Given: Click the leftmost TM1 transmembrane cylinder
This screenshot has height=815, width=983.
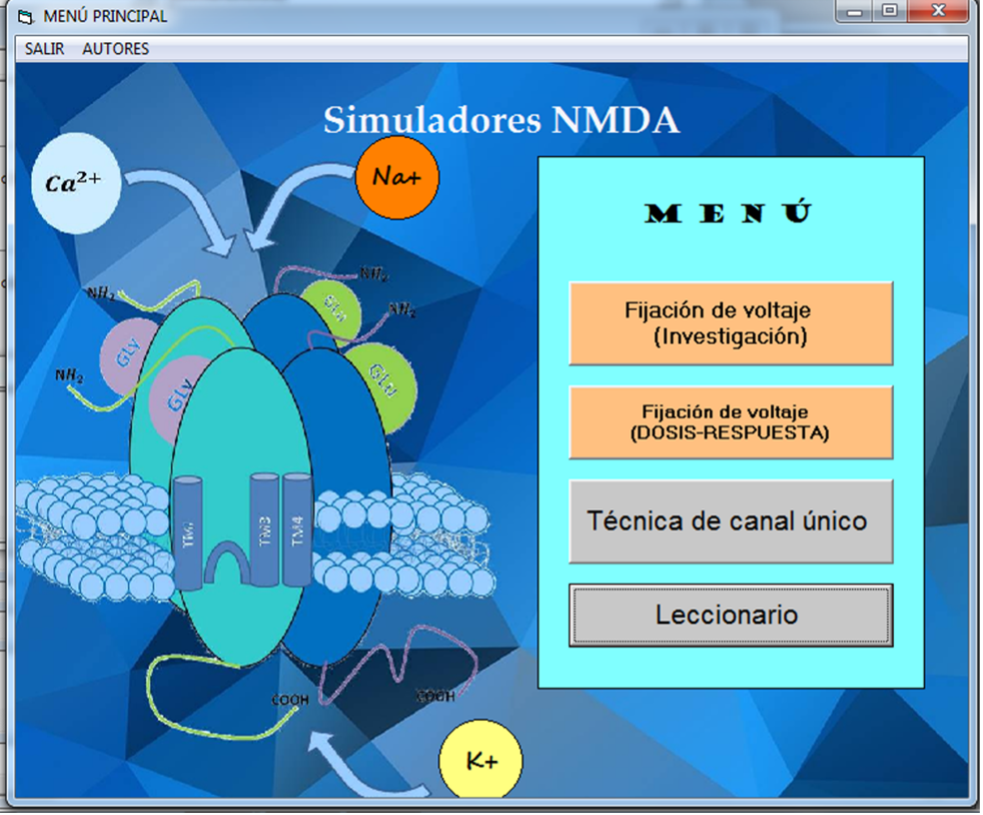Looking at the screenshot, I should tap(189, 530).
